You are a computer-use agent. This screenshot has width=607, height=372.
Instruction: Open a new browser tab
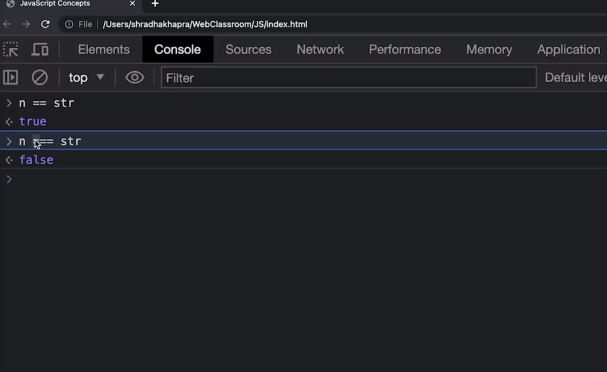(x=155, y=4)
